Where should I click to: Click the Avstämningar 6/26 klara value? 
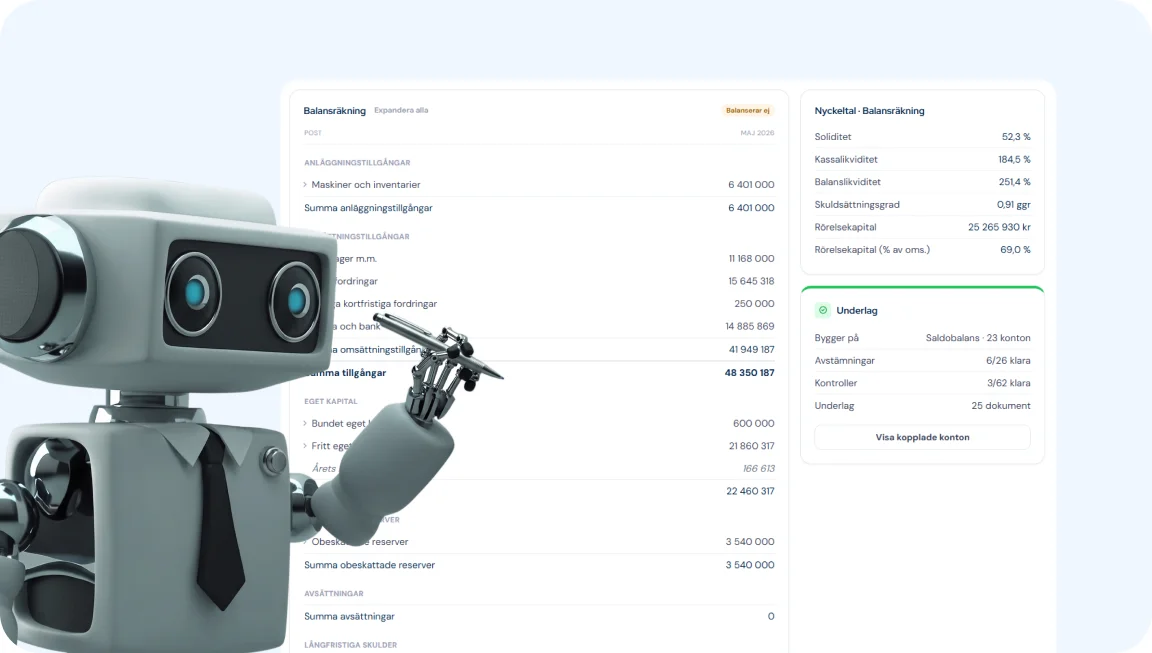1008,361
